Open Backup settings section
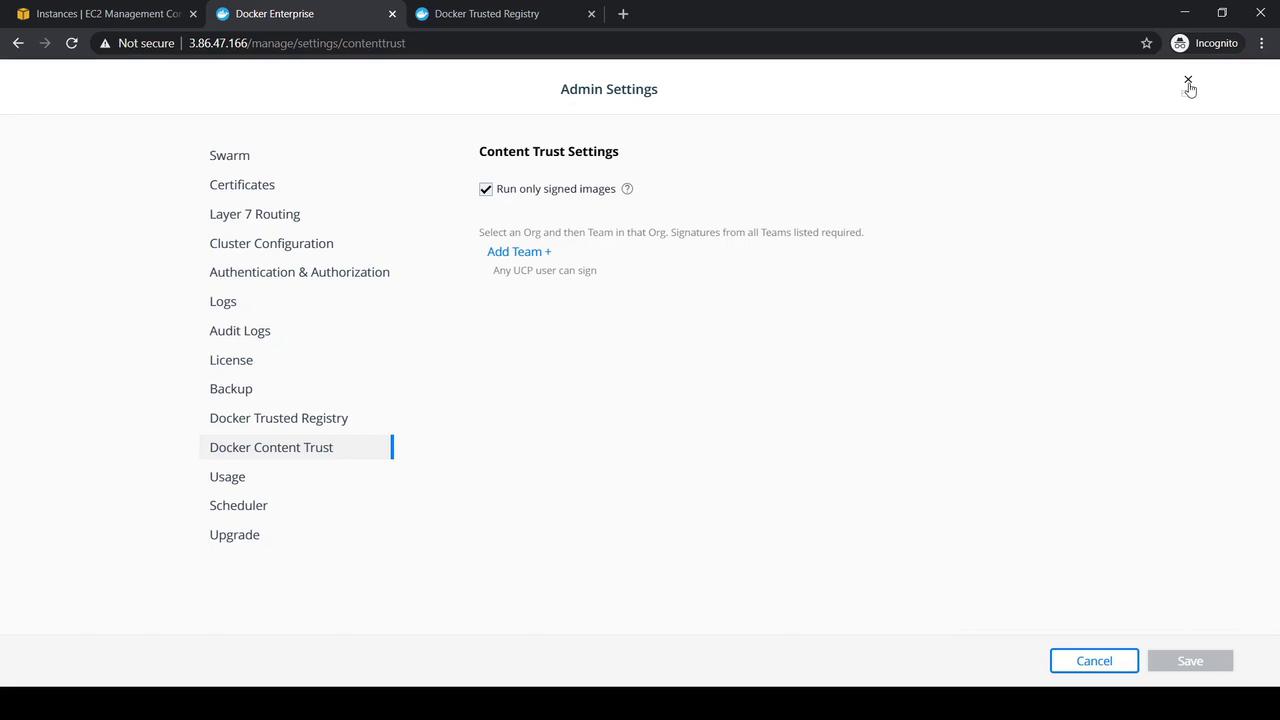 pyautogui.click(x=231, y=389)
